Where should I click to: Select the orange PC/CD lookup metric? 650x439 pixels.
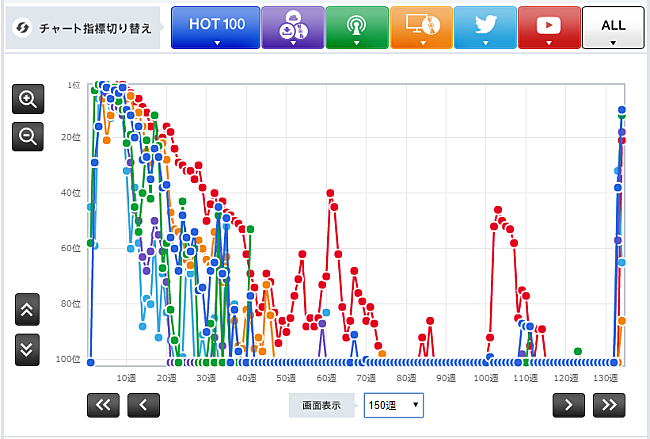click(x=421, y=27)
